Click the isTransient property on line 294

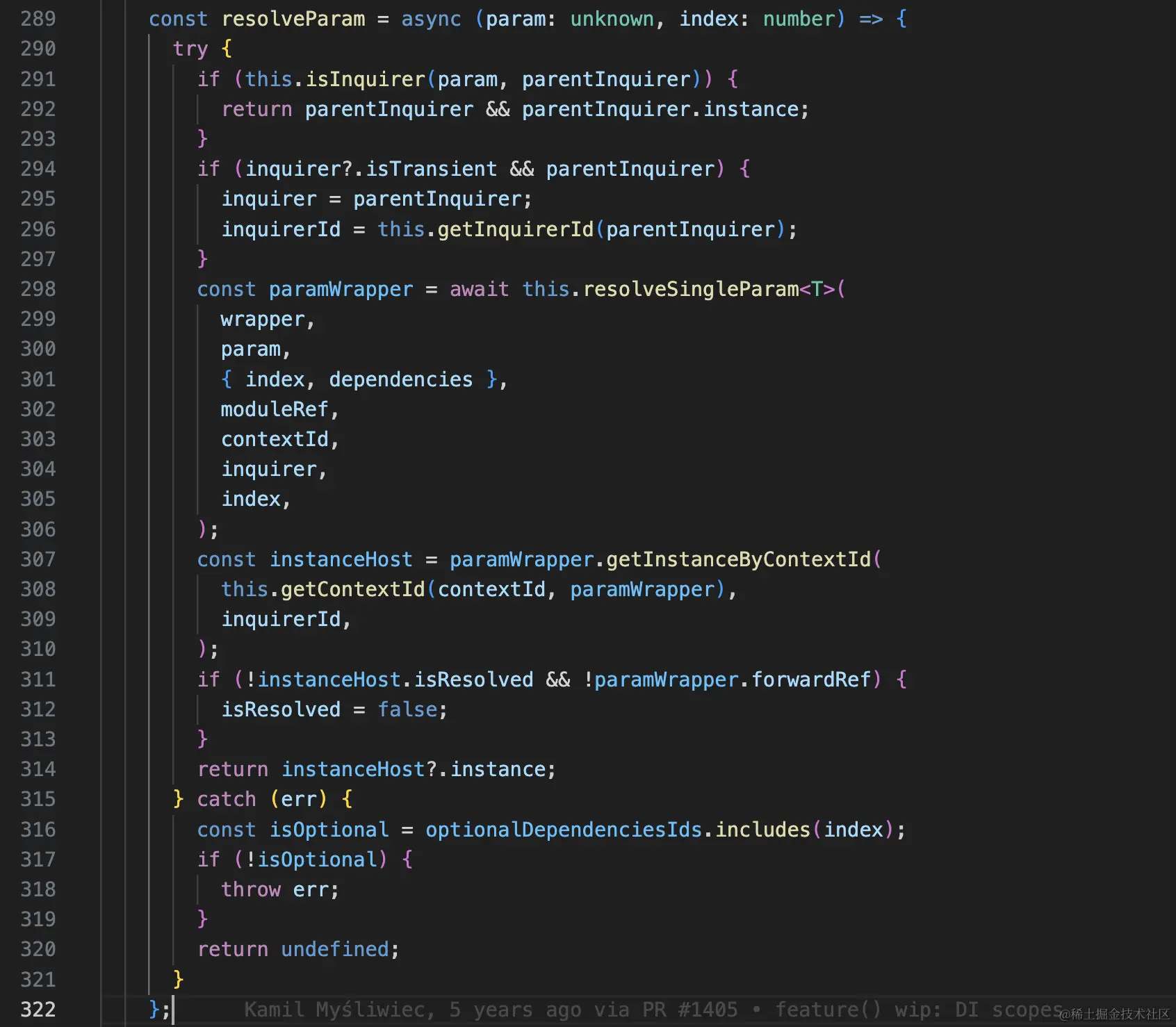(x=431, y=169)
